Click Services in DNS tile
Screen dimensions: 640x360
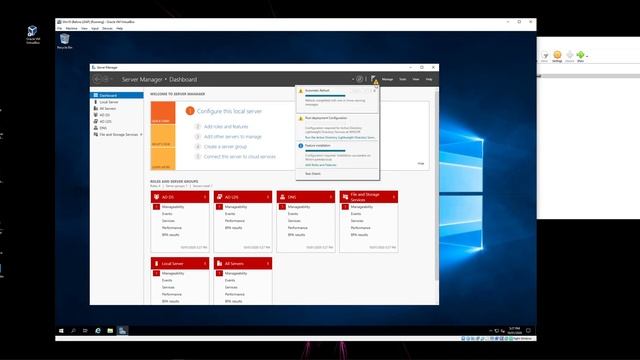294,221
